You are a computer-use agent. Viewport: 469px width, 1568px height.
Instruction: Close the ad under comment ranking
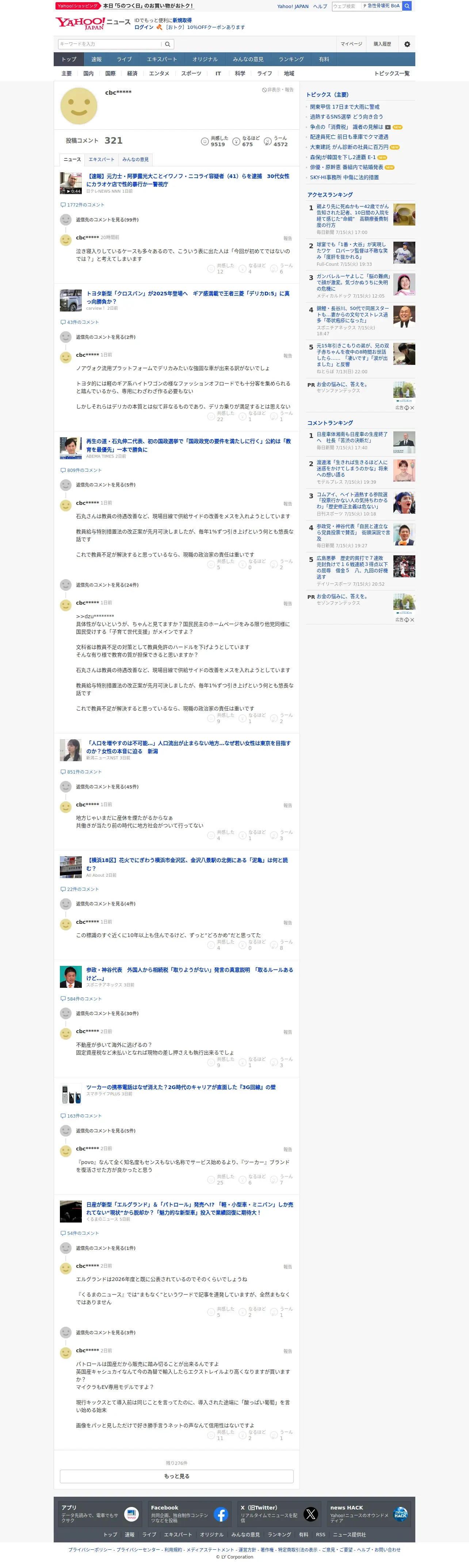point(412,620)
